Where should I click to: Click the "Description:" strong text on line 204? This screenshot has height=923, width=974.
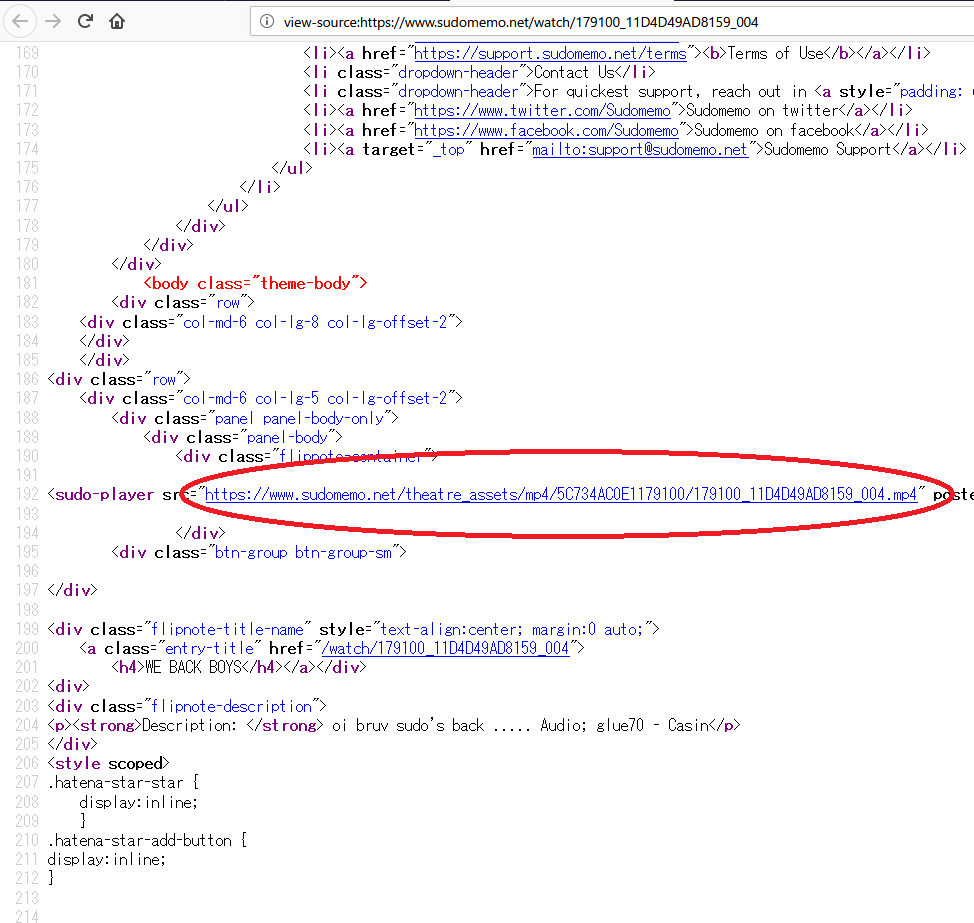tap(189, 725)
